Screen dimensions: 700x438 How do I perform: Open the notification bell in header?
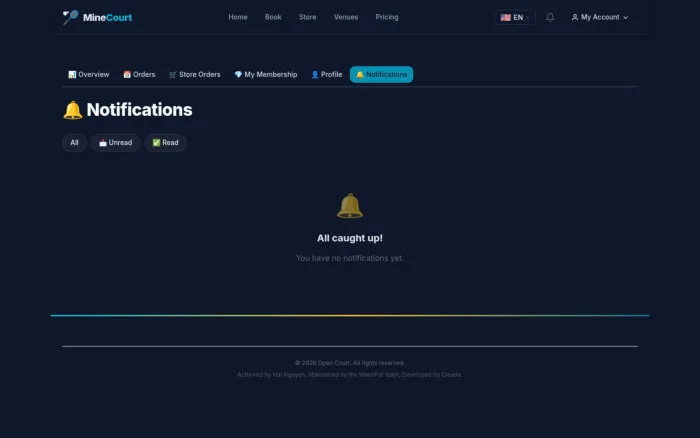pos(550,17)
